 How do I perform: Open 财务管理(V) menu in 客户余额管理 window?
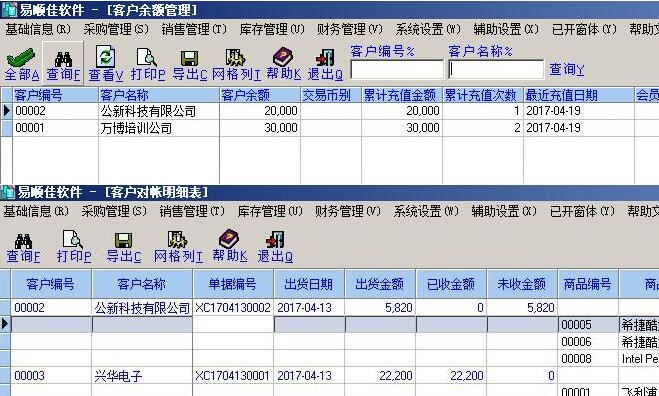pos(350,29)
